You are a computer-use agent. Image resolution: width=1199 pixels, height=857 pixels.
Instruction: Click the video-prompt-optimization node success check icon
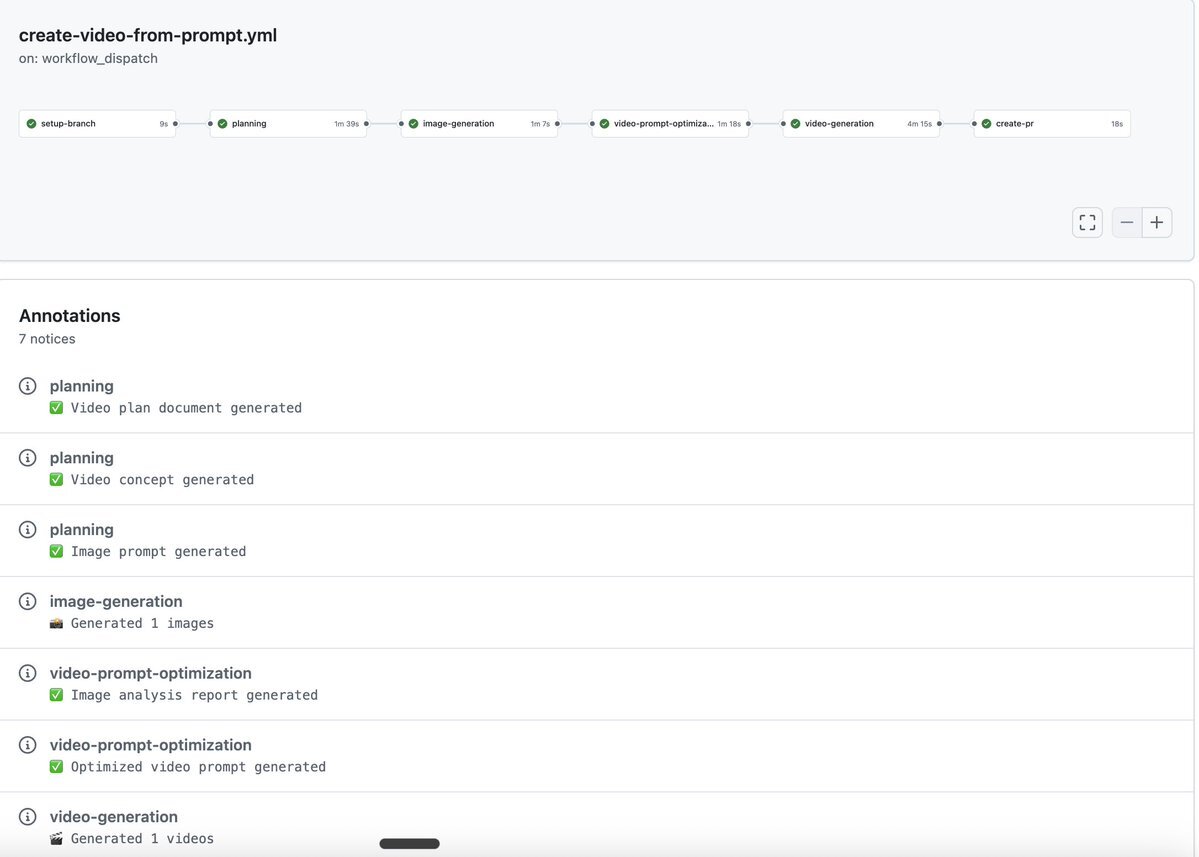tap(604, 124)
